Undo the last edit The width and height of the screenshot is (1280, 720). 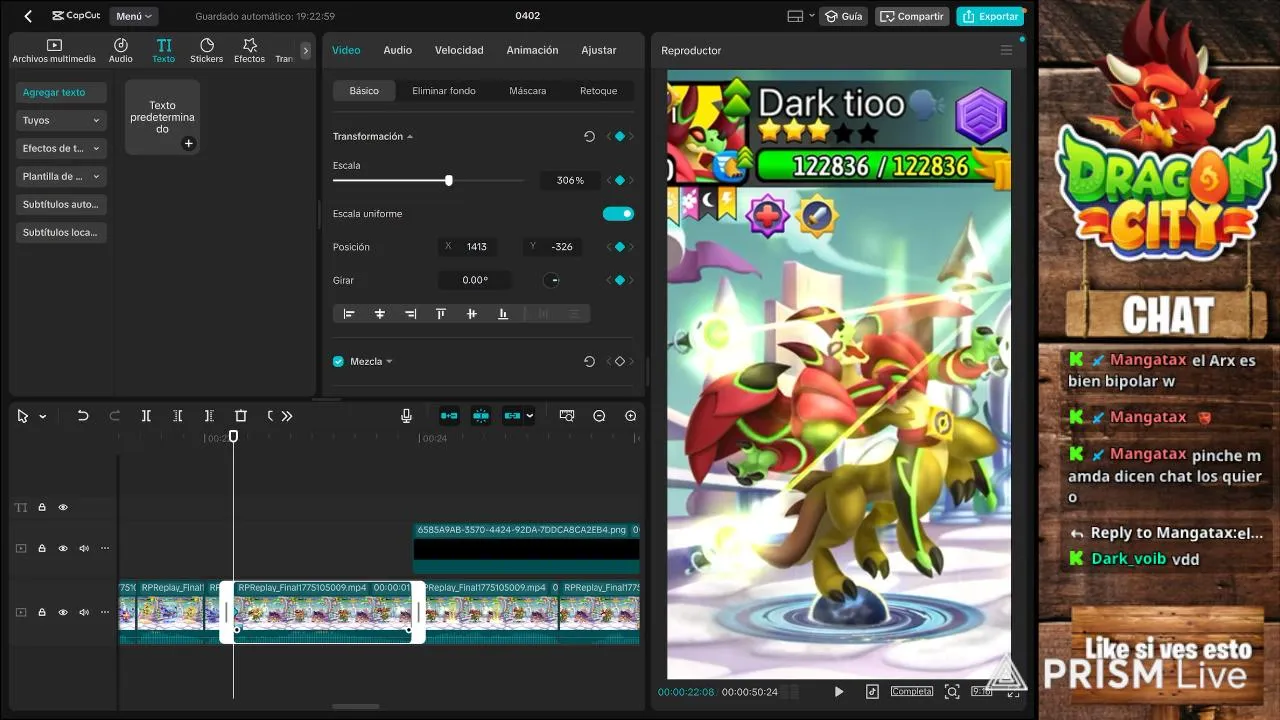click(83, 416)
